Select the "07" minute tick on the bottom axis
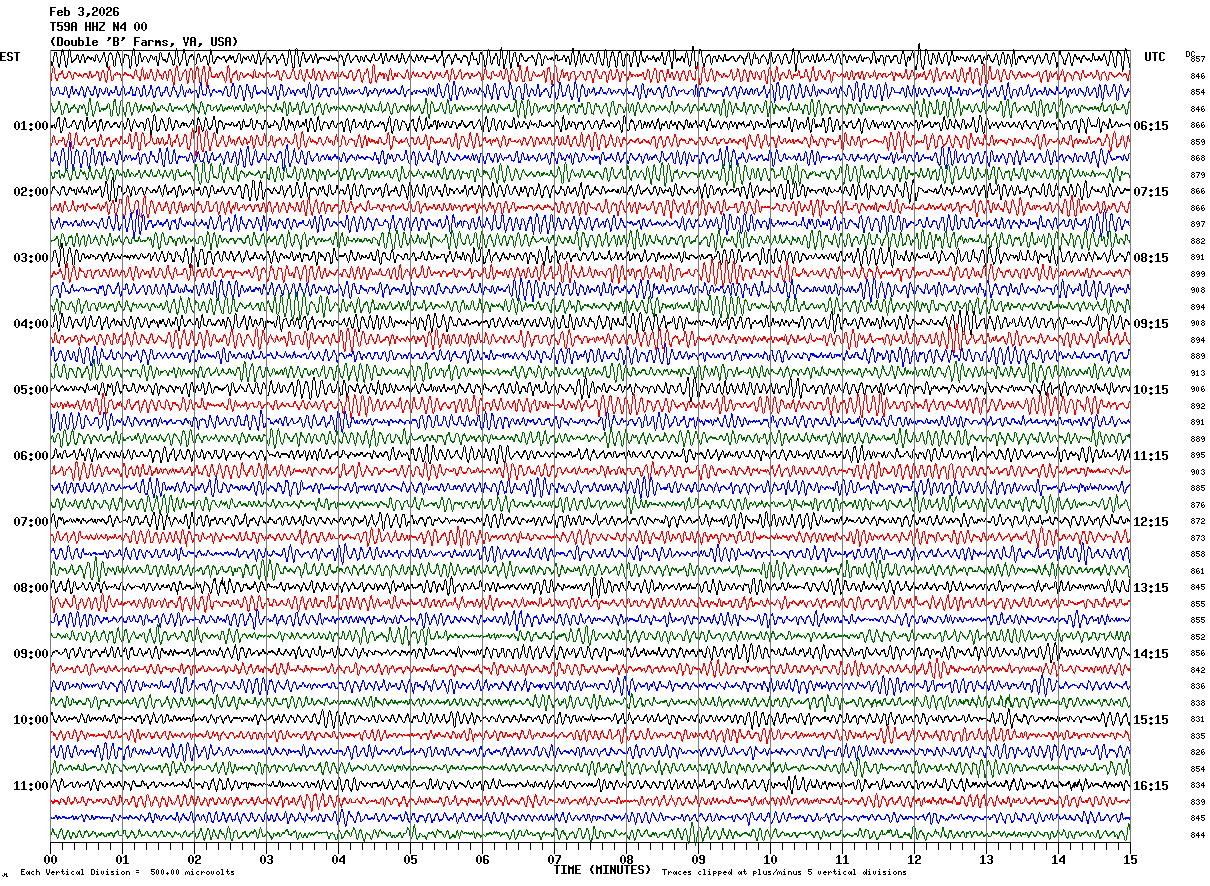Image resolution: width=1210 pixels, height=886 pixels. click(554, 859)
